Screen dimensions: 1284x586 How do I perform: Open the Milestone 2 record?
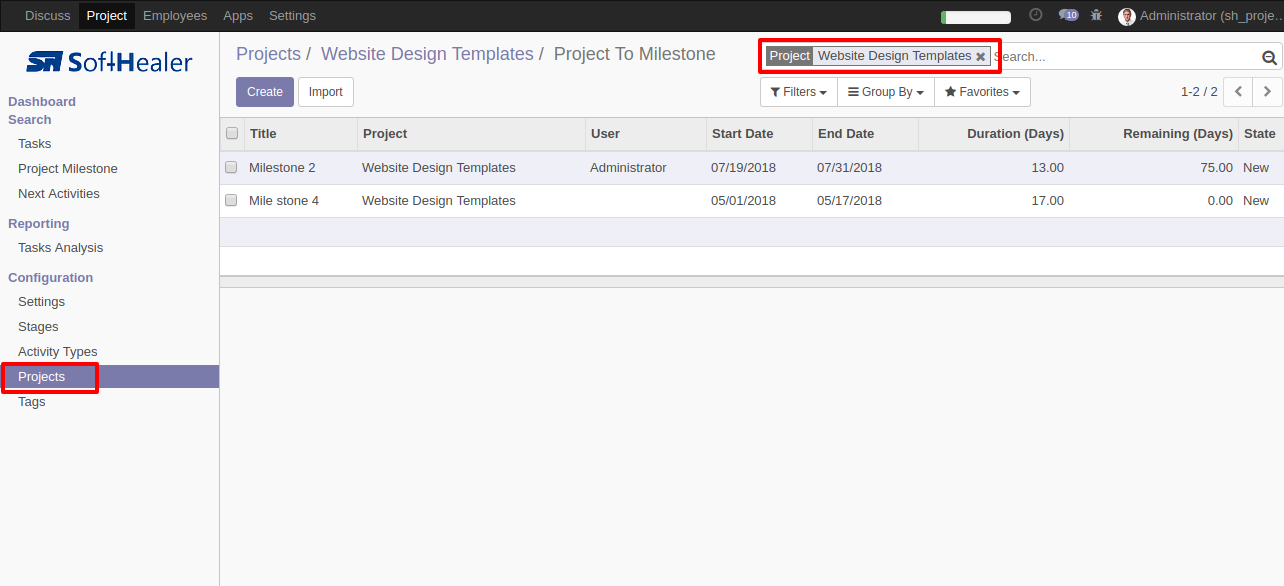282,168
